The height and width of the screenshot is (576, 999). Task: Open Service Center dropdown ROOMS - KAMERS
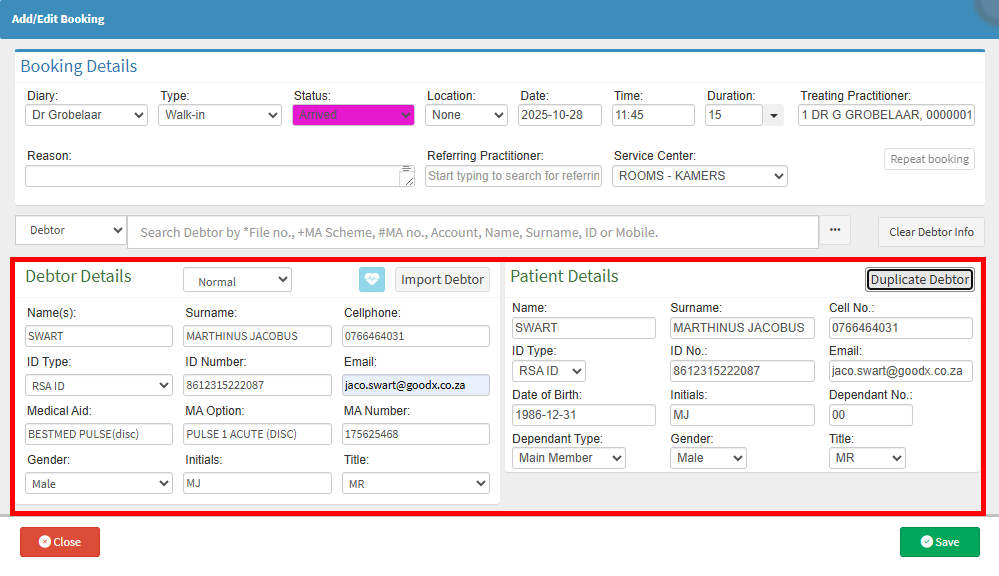coord(700,176)
